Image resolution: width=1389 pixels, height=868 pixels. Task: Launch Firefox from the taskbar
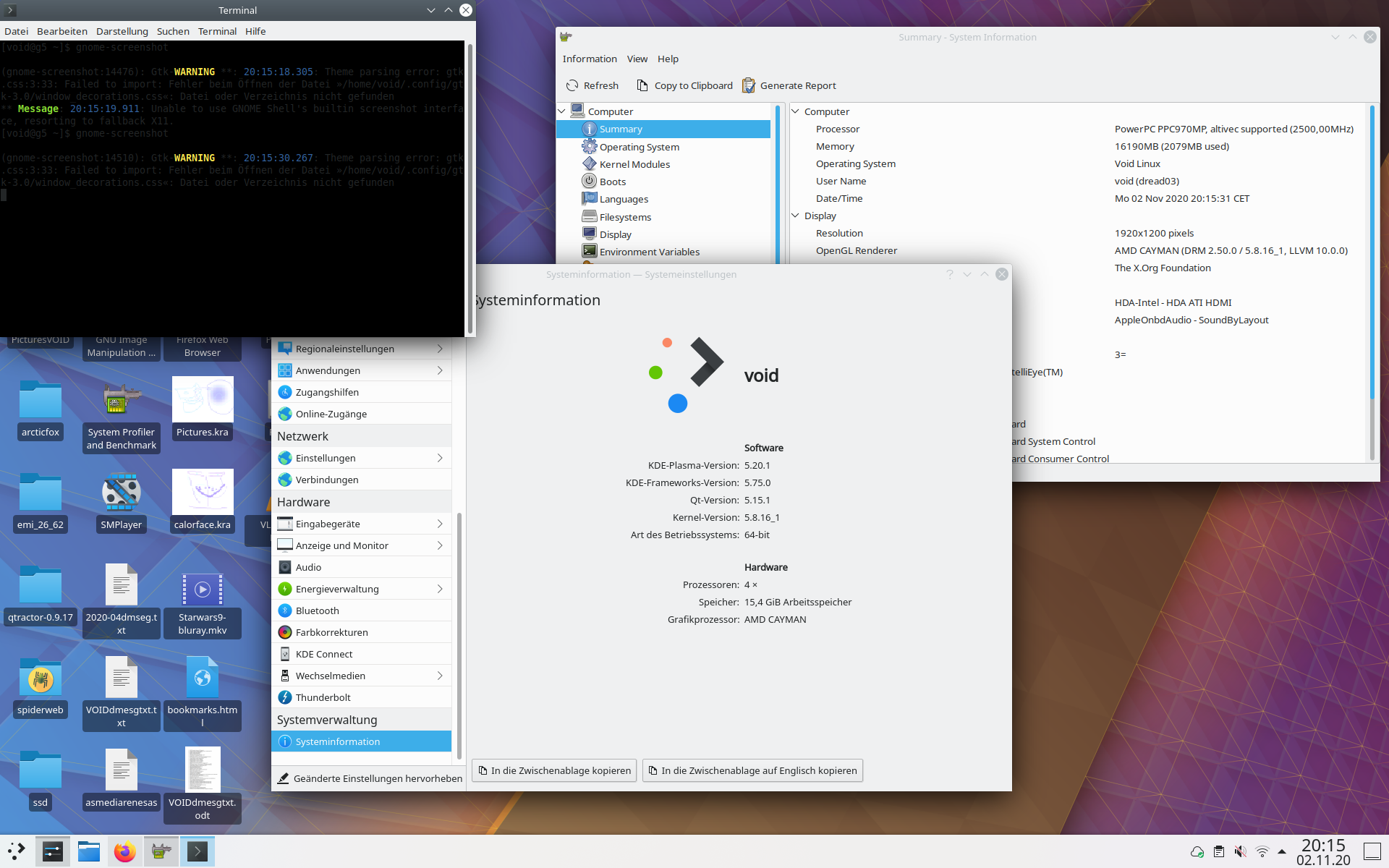pyautogui.click(x=124, y=851)
